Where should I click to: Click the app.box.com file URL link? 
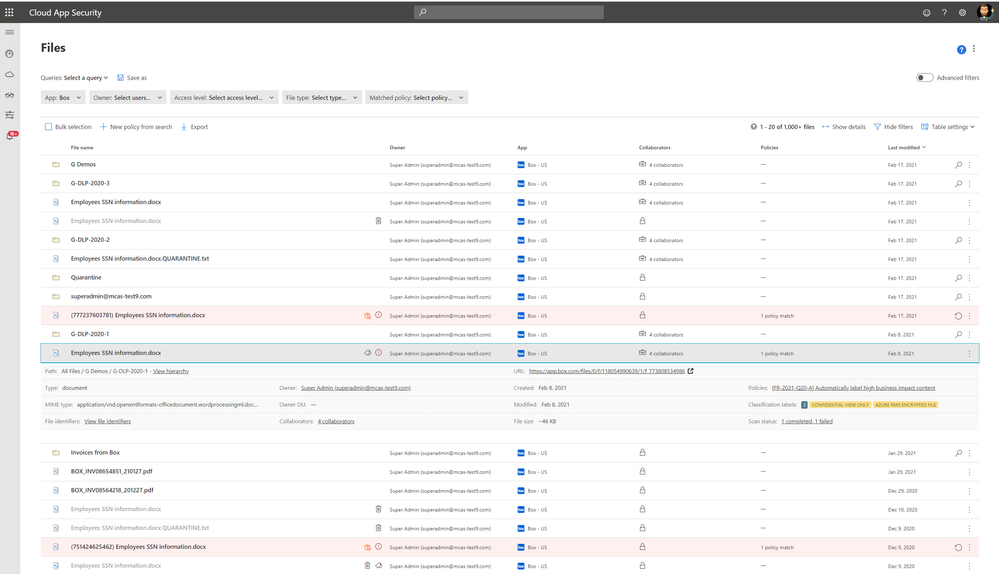click(607, 371)
